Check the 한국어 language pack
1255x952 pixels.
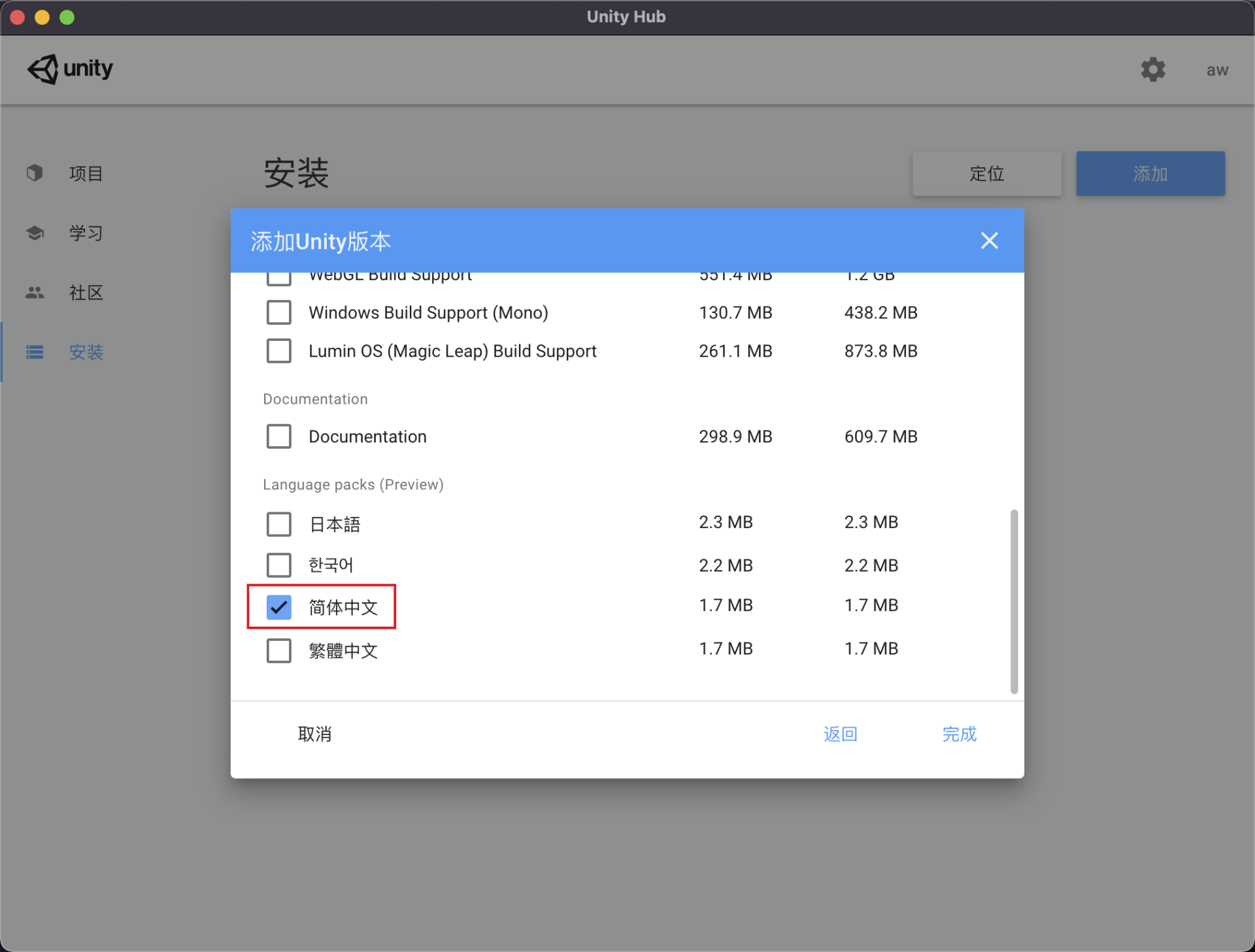click(x=279, y=565)
